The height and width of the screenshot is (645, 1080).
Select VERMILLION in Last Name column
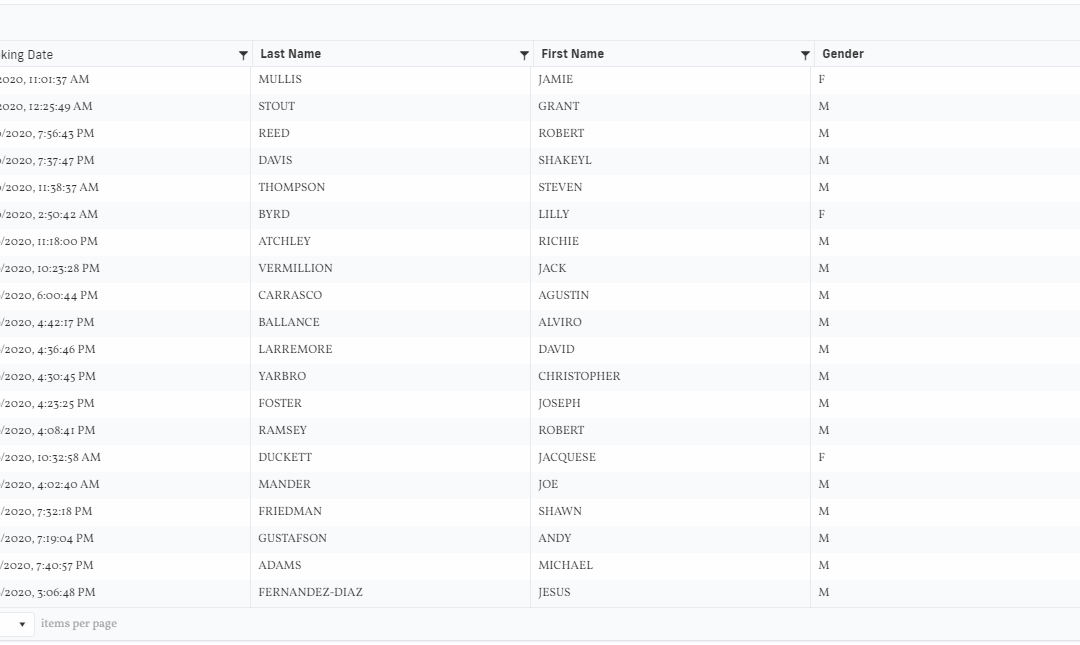[295, 269]
